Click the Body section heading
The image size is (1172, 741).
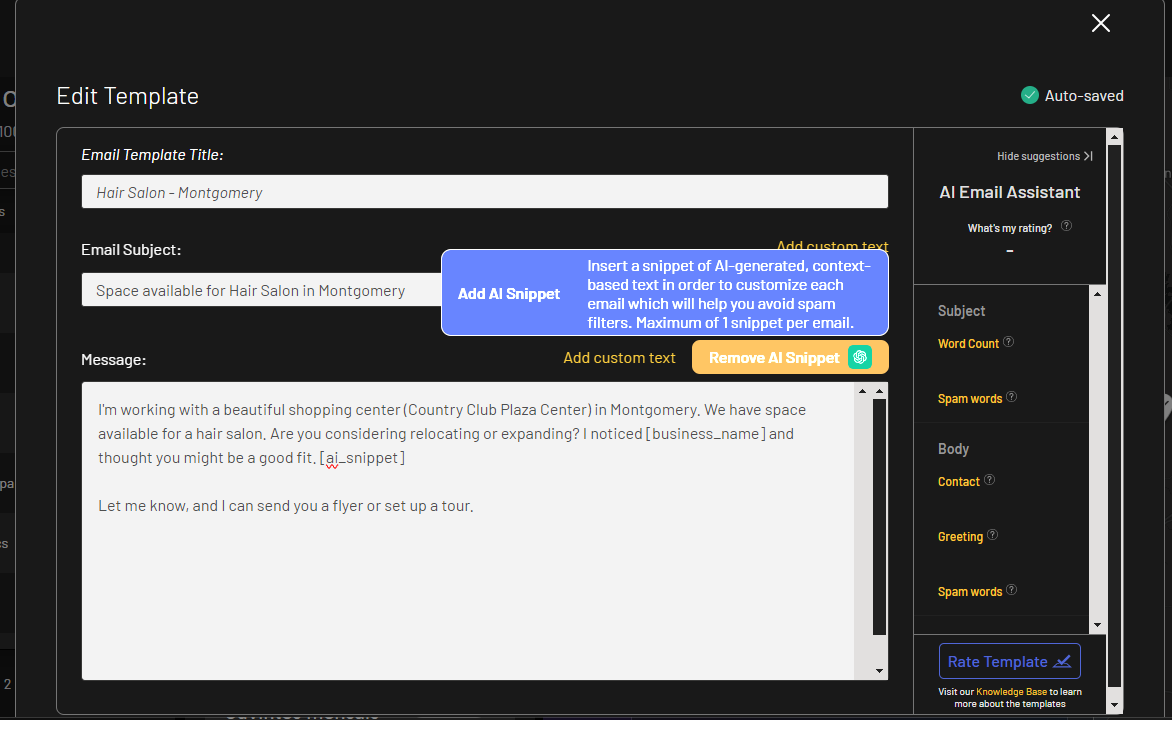953,449
